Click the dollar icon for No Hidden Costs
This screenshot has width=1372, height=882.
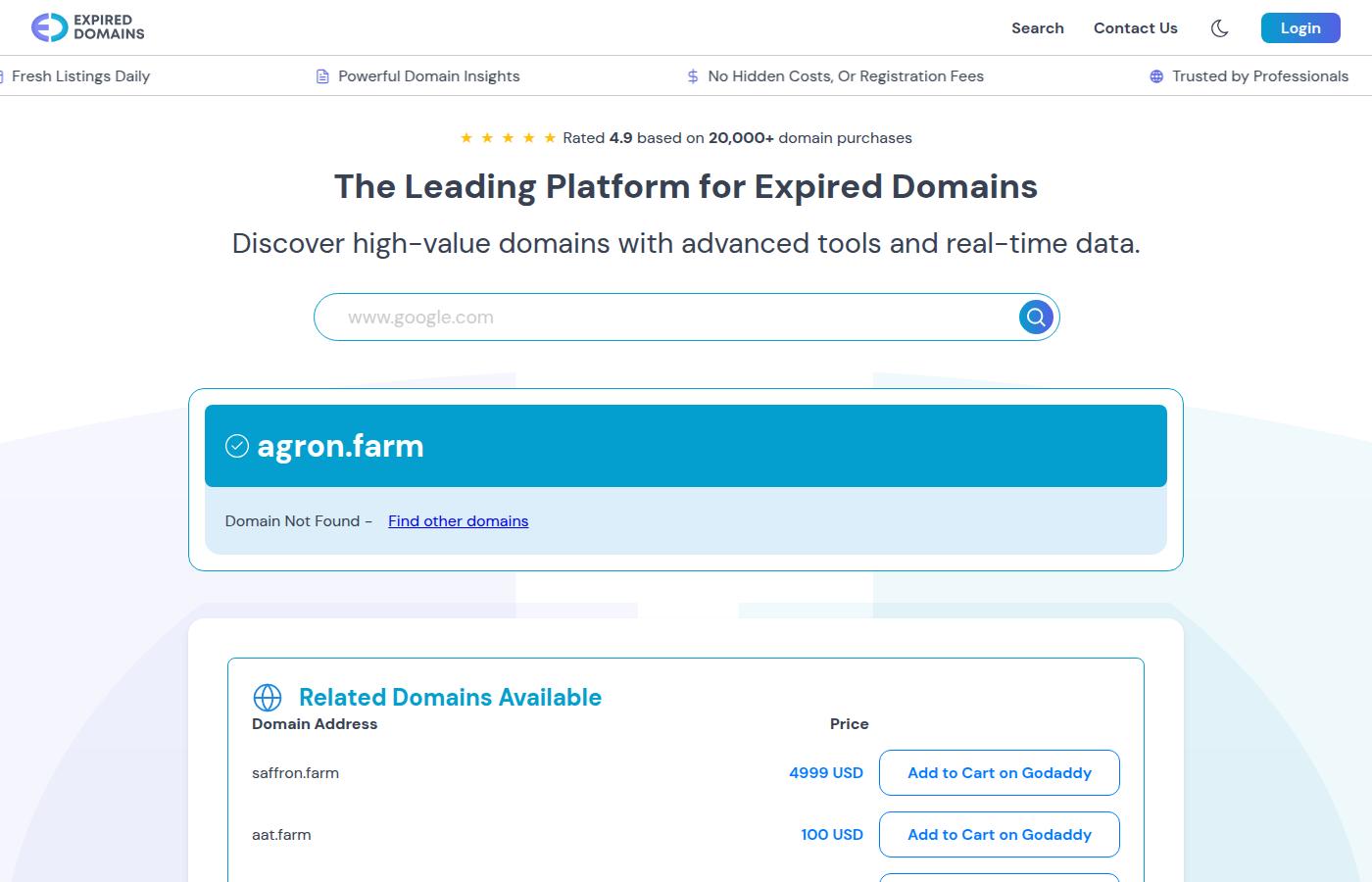[x=693, y=76]
